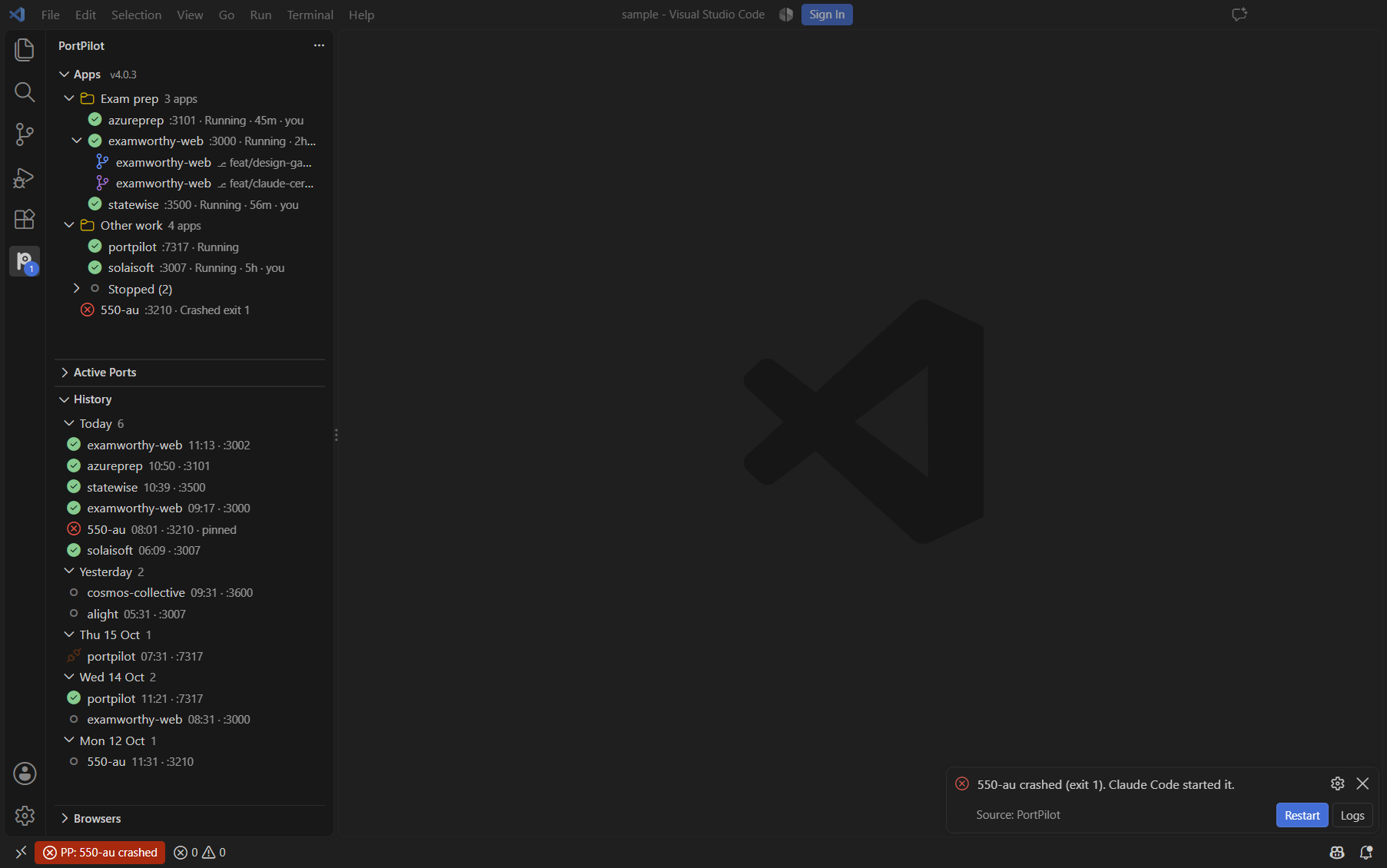Open errors and warnings status bar item
Image resolution: width=1387 pixels, height=868 pixels.
tap(200, 852)
